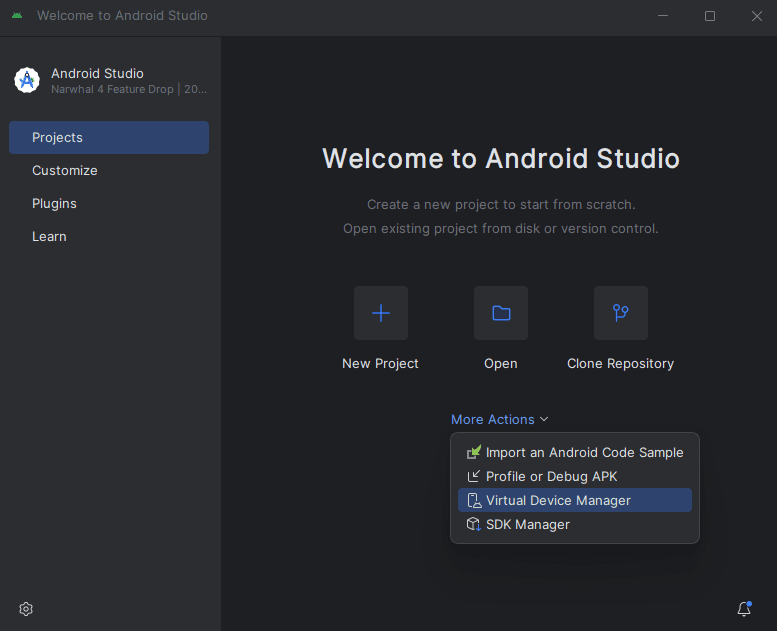Click the Android icon in title bar
This screenshot has height=631, width=777.
coord(17,16)
